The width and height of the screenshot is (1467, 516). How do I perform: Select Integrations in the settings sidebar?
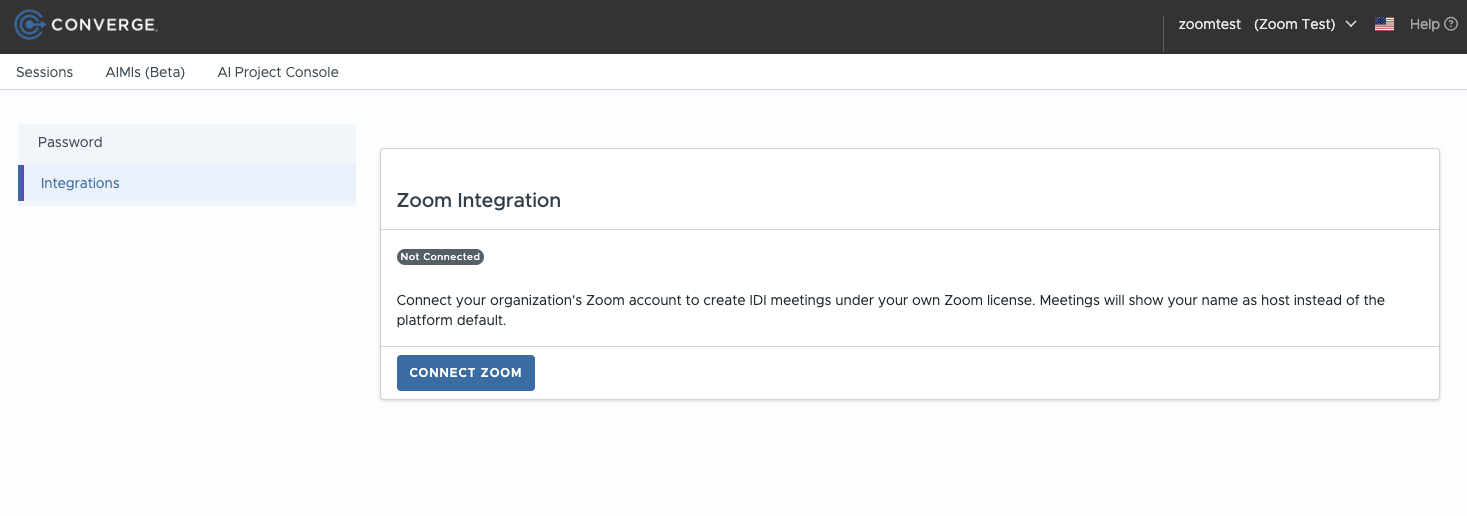(x=80, y=183)
